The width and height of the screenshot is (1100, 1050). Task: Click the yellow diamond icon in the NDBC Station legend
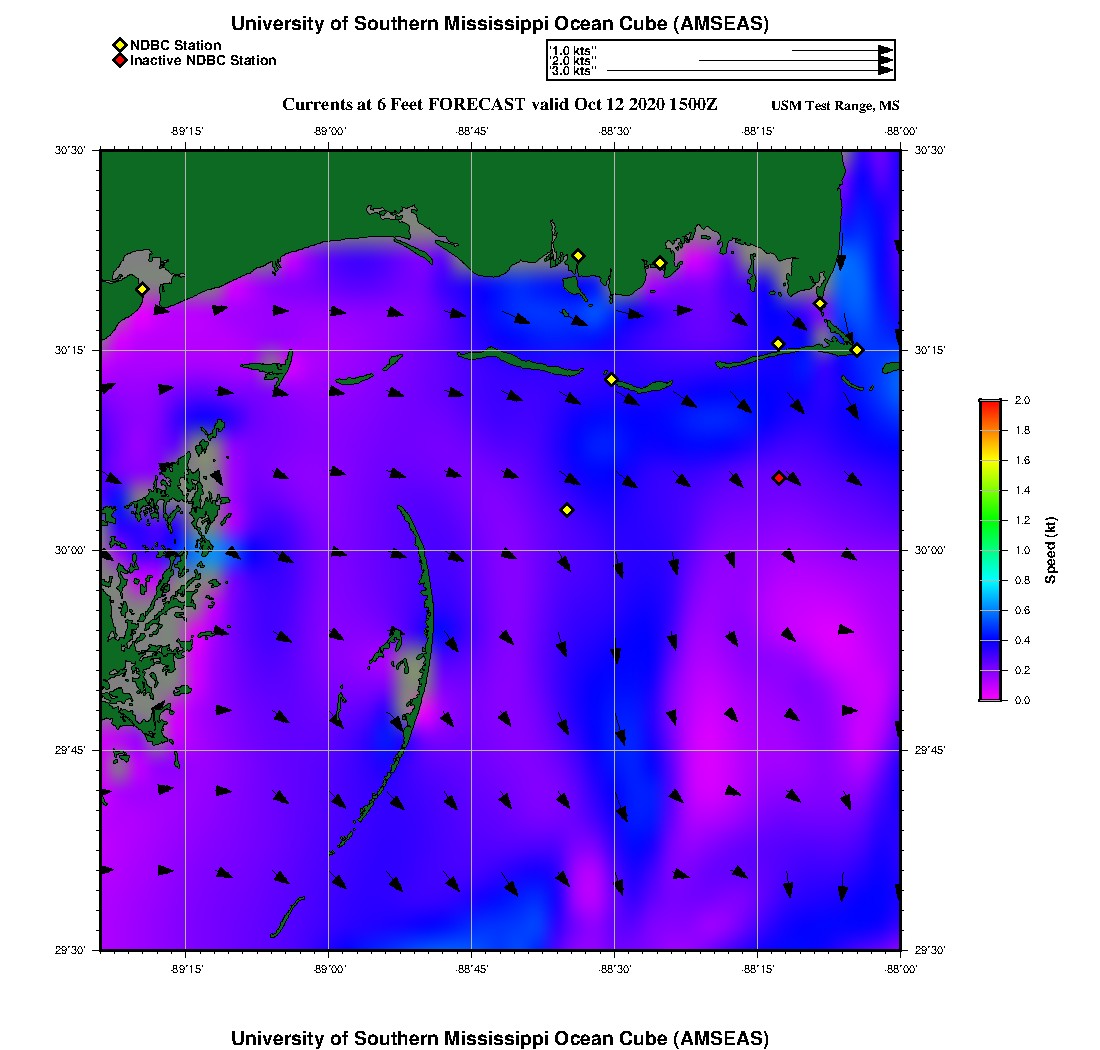coord(119,45)
